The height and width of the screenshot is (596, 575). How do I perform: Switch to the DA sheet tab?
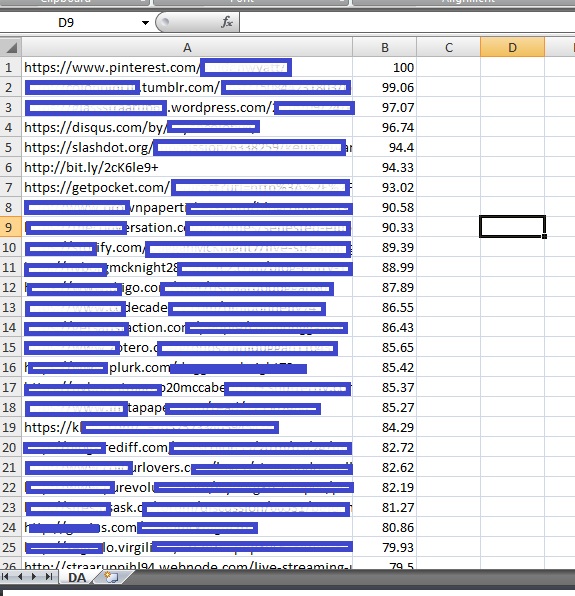(x=77, y=578)
